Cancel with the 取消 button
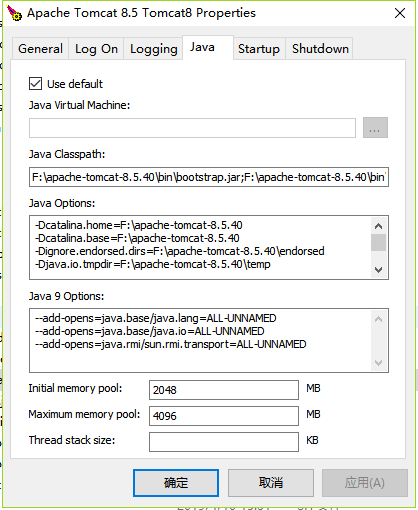This screenshot has width=418, height=510. 271,483
